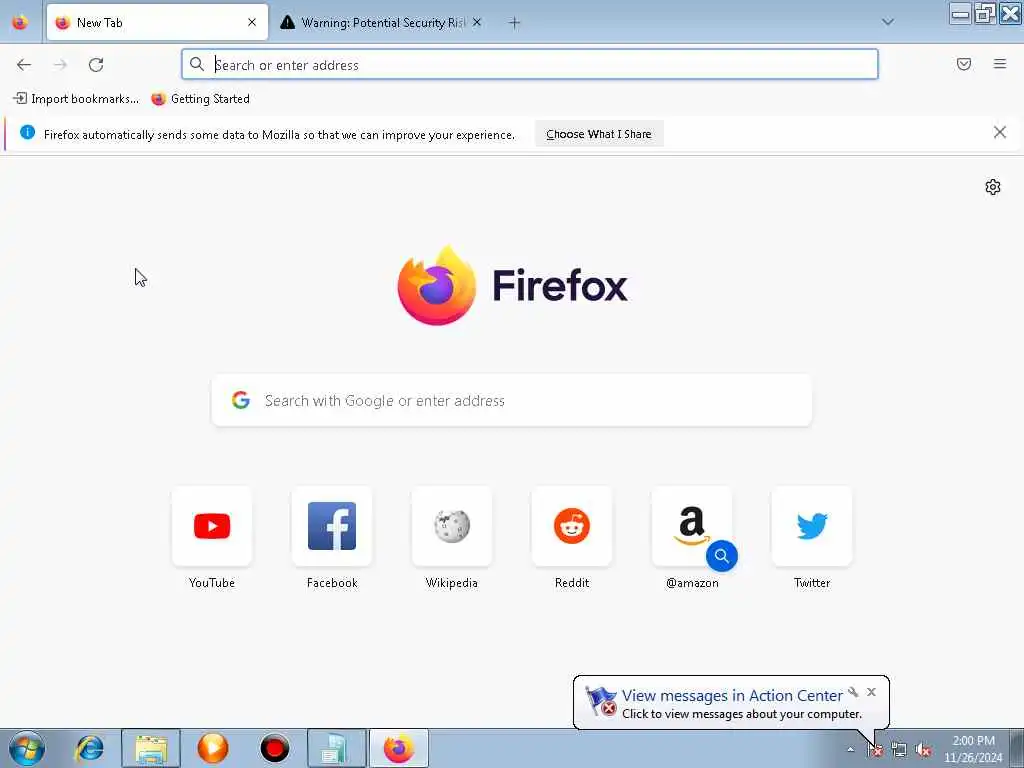Screen dimensions: 1024x768
Task: Expand the list all tabs chevron
Action: point(888,22)
